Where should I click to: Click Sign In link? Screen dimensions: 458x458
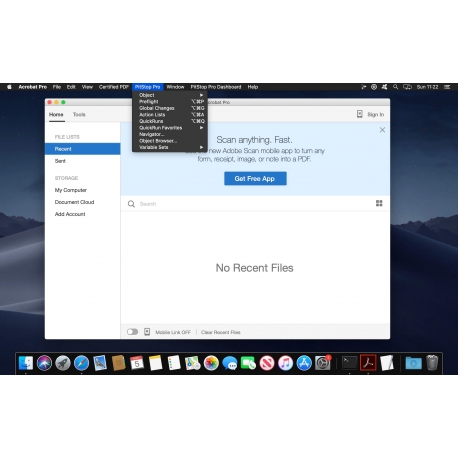(376, 115)
